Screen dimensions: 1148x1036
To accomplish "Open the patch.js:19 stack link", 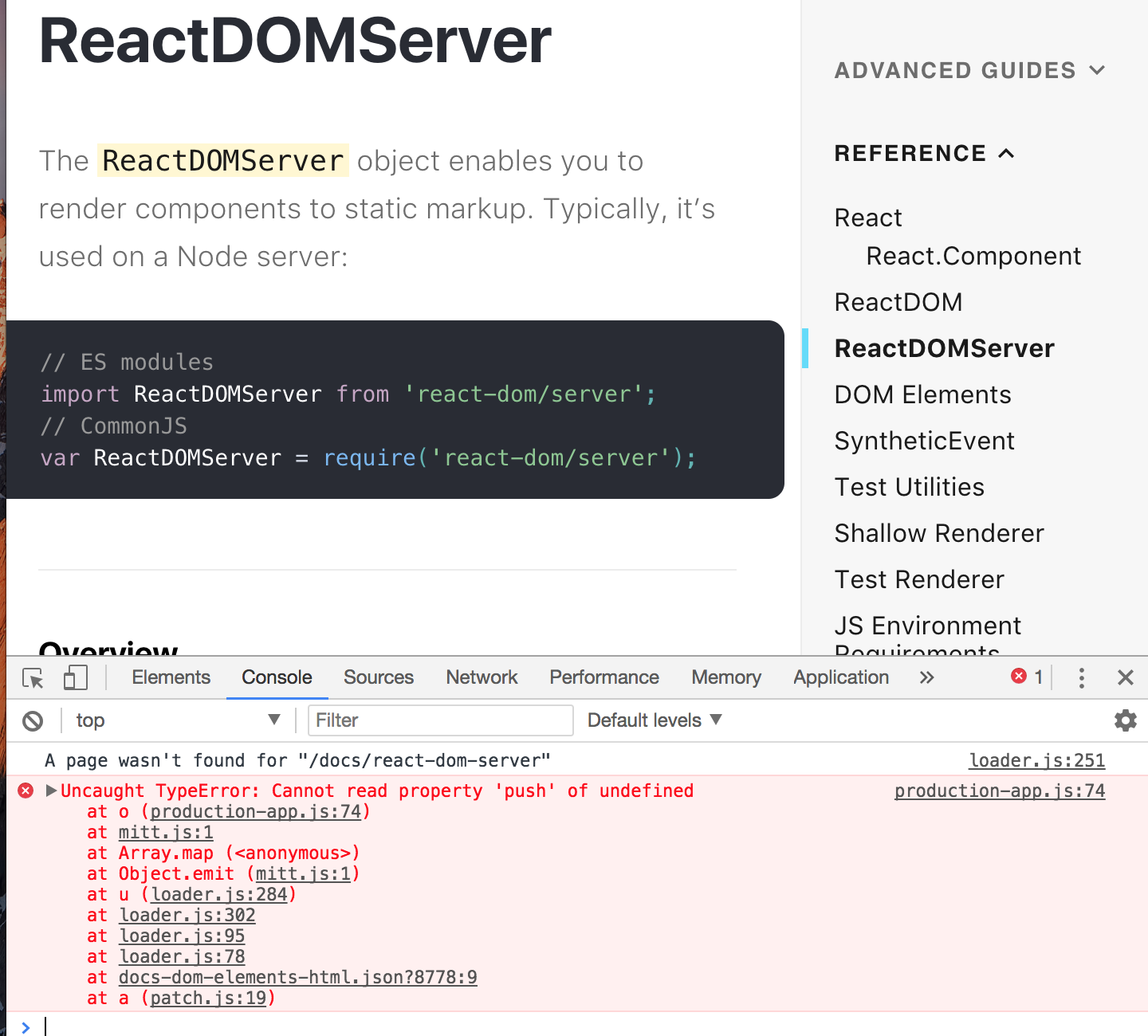I will [208, 998].
